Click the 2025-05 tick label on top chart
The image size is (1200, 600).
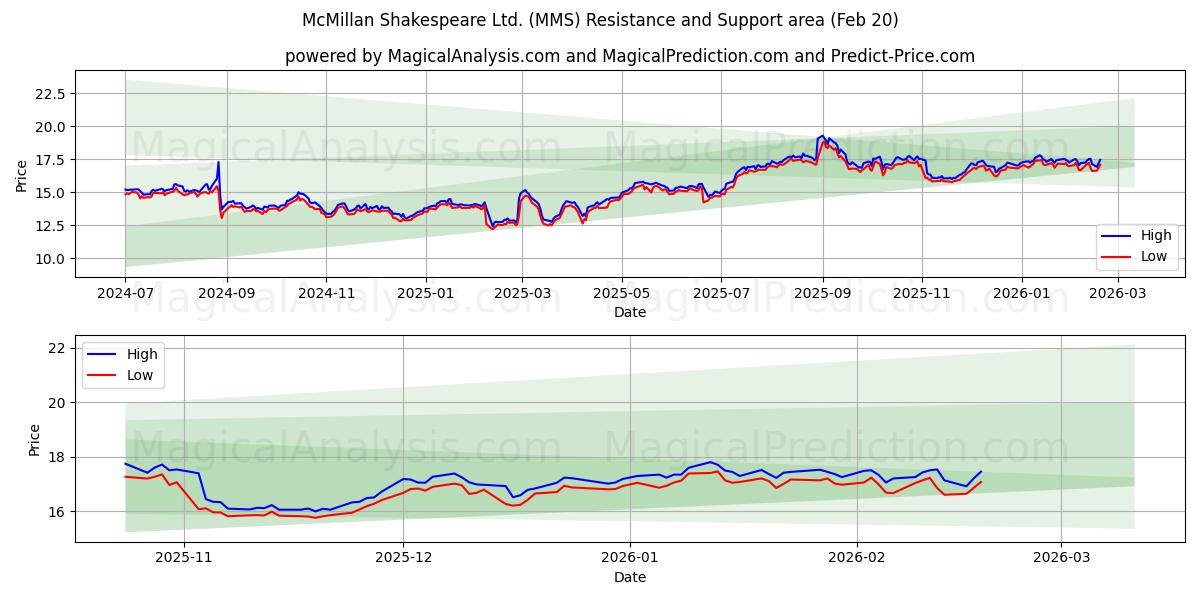point(622,294)
